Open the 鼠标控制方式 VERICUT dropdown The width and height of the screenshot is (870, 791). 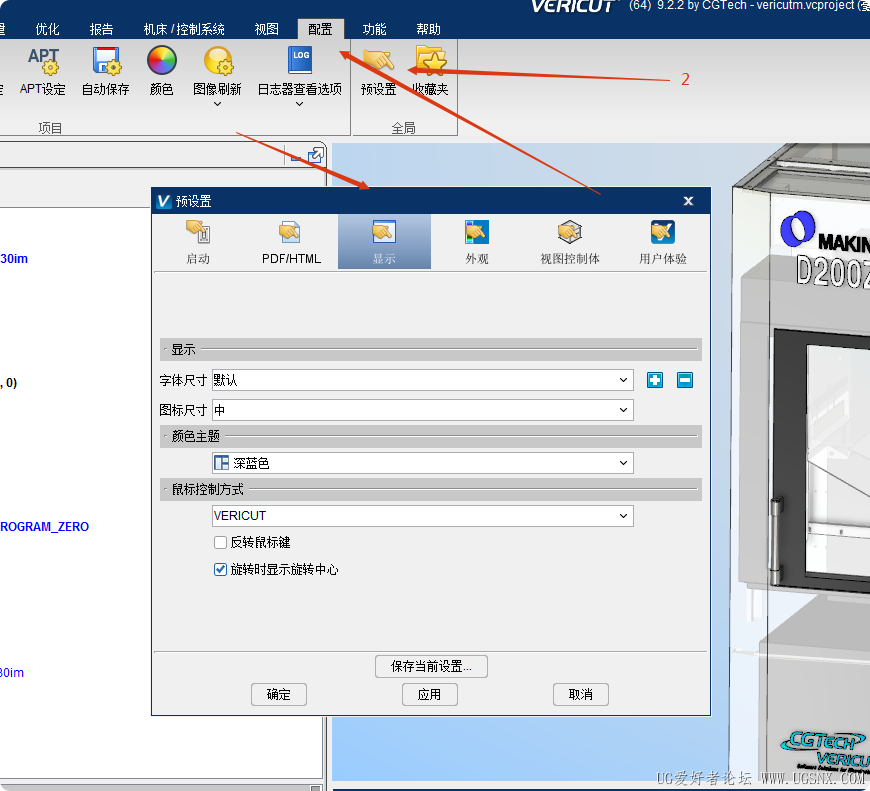pyautogui.click(x=423, y=516)
